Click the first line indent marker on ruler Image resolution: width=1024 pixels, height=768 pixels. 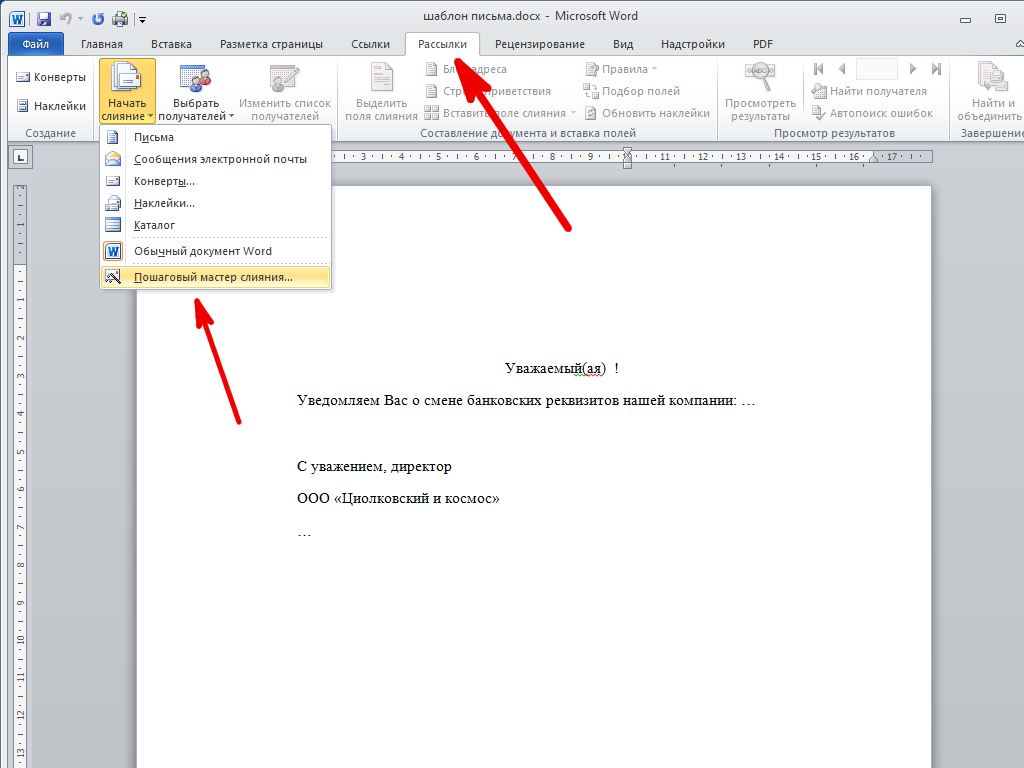click(628, 152)
